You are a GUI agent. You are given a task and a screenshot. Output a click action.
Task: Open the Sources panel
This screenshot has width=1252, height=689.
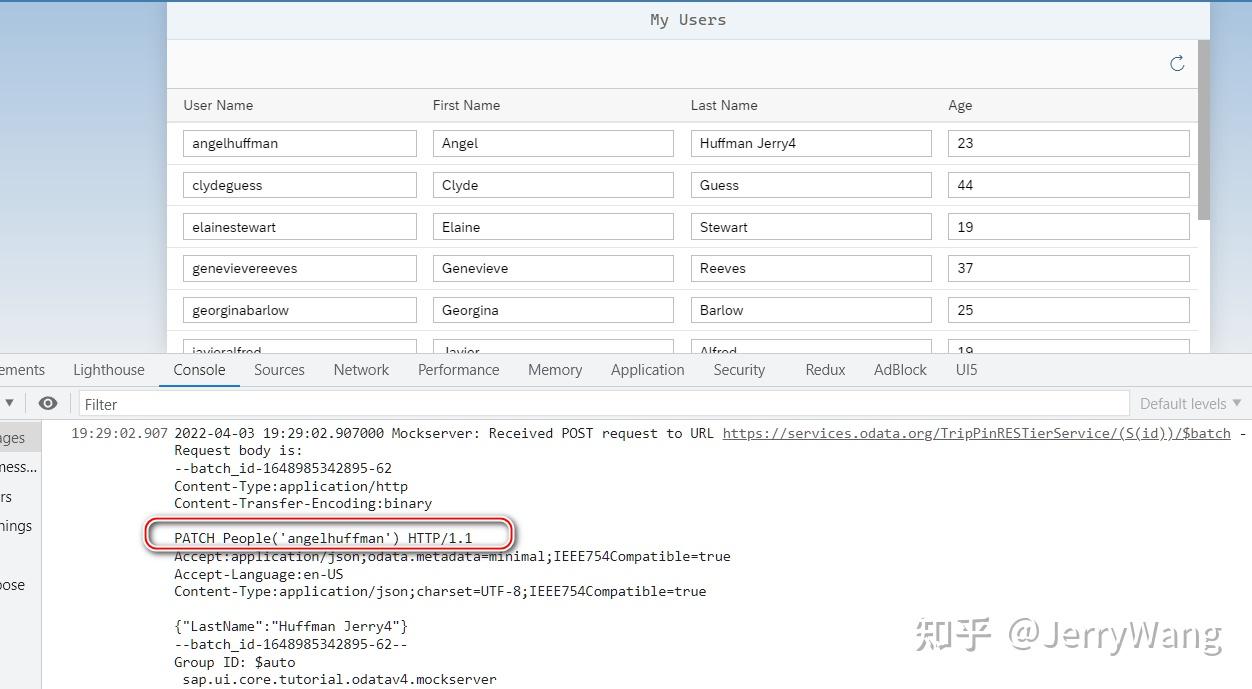[279, 370]
